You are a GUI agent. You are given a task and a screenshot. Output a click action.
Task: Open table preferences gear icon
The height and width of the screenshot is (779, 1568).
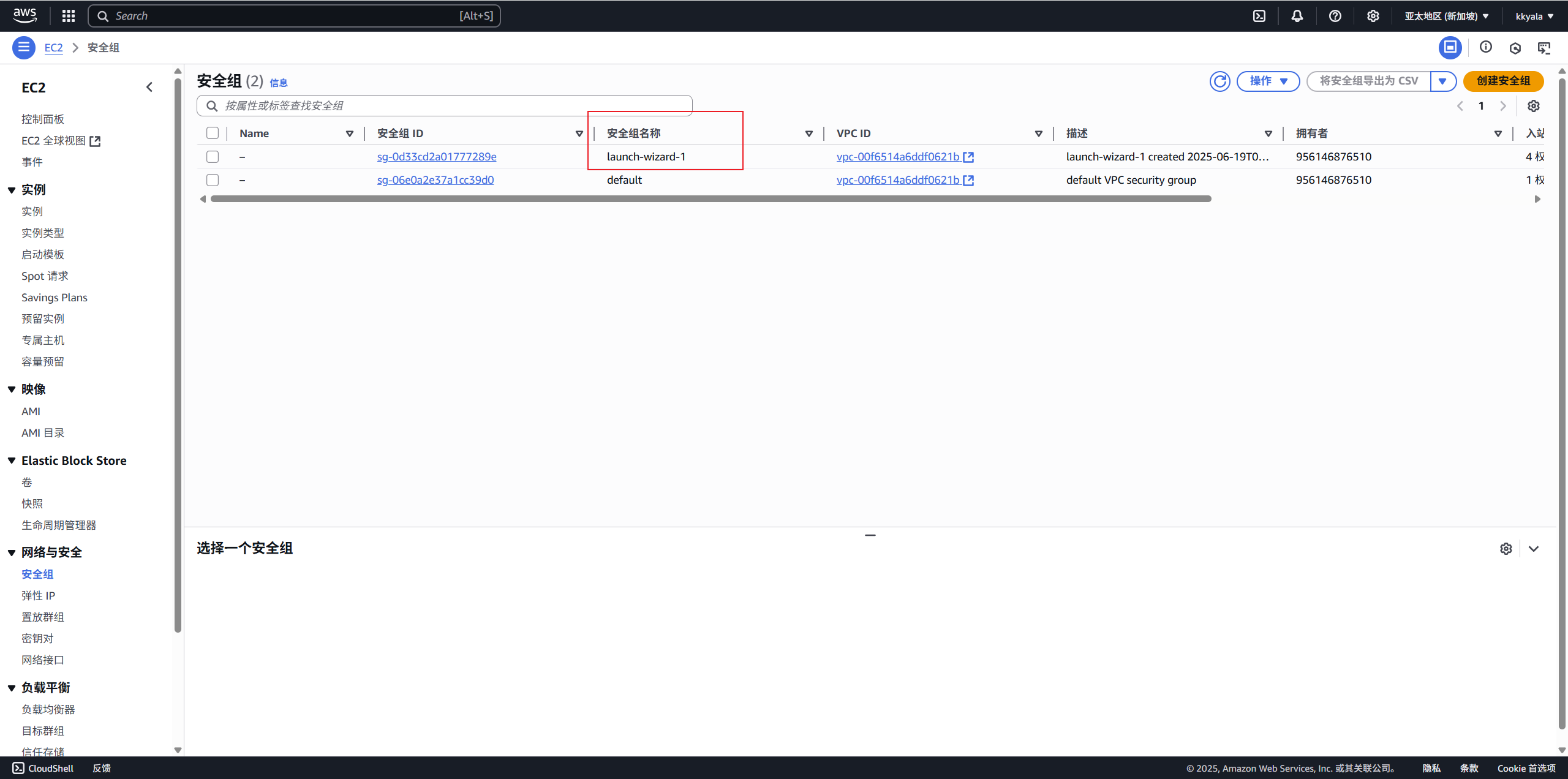1534,106
